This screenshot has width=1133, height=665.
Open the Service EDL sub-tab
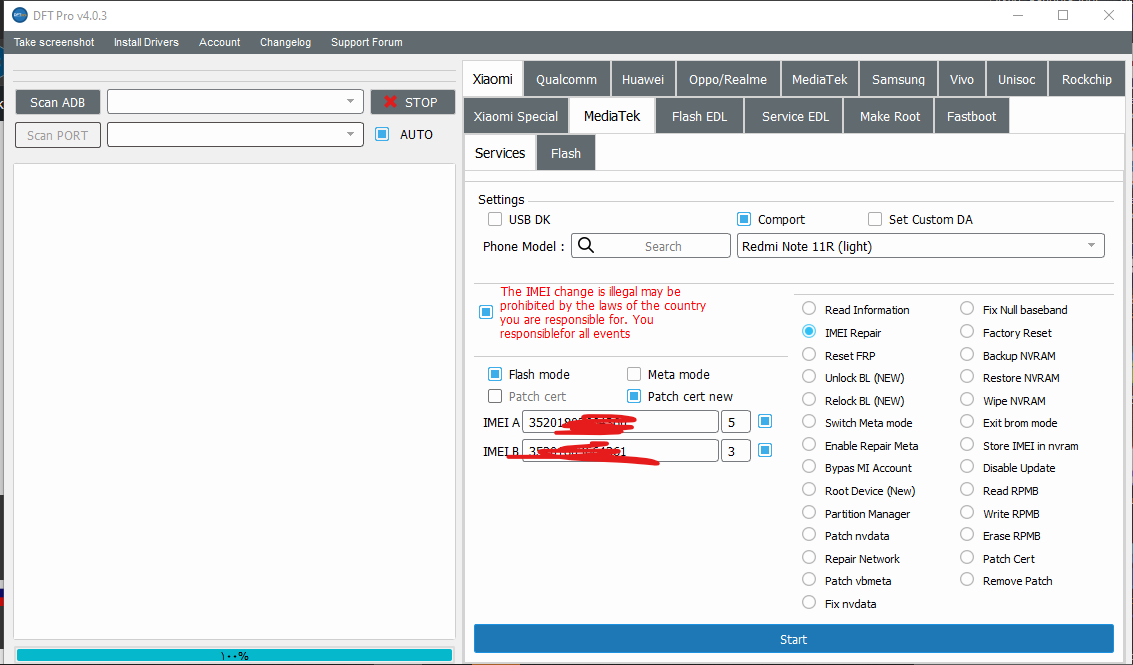795,116
